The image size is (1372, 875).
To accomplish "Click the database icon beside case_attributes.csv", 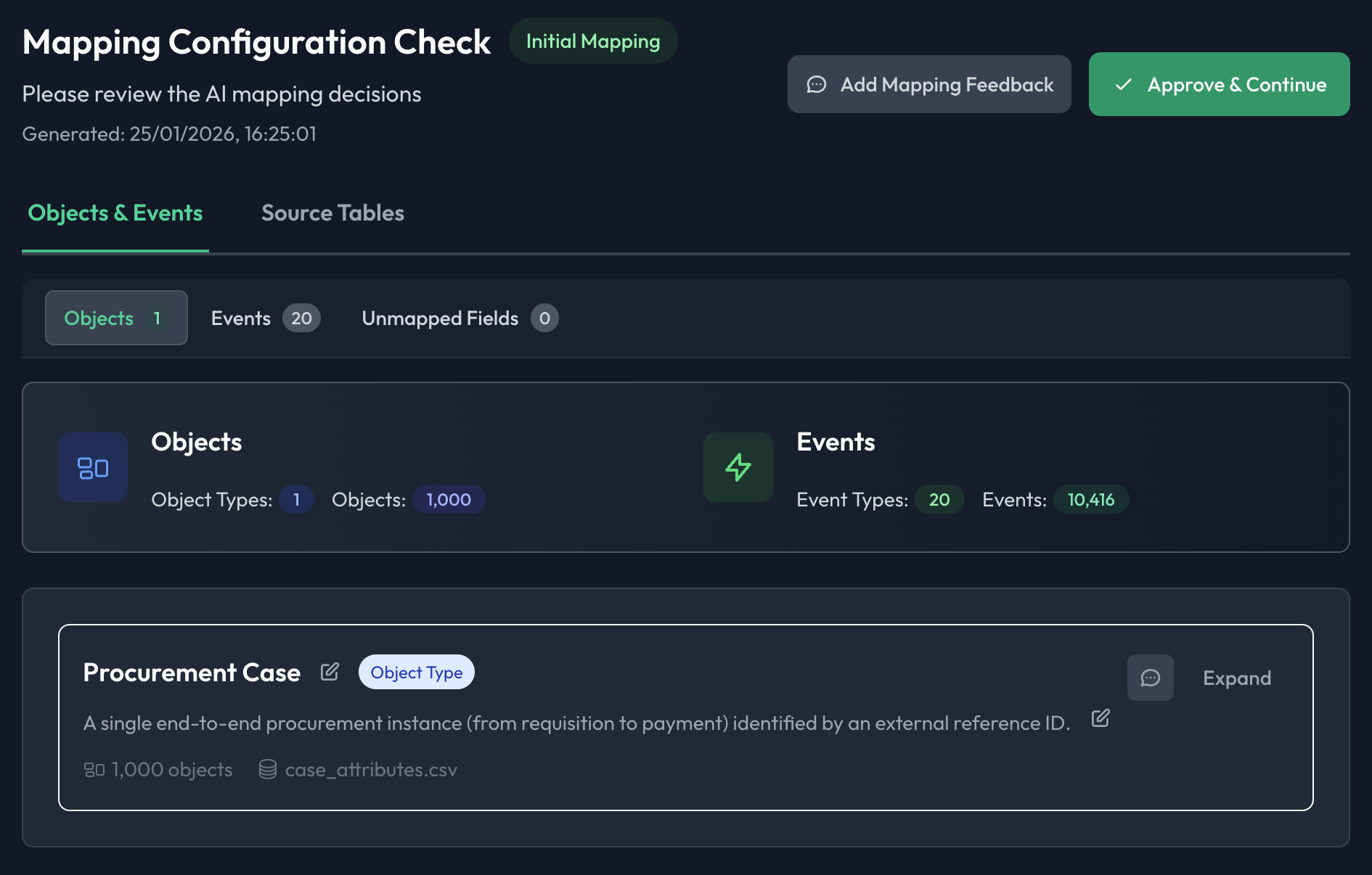I will pos(268,769).
